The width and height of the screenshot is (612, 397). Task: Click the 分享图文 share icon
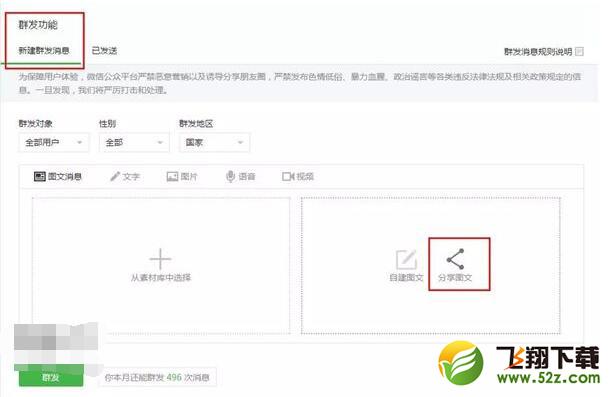point(455,258)
